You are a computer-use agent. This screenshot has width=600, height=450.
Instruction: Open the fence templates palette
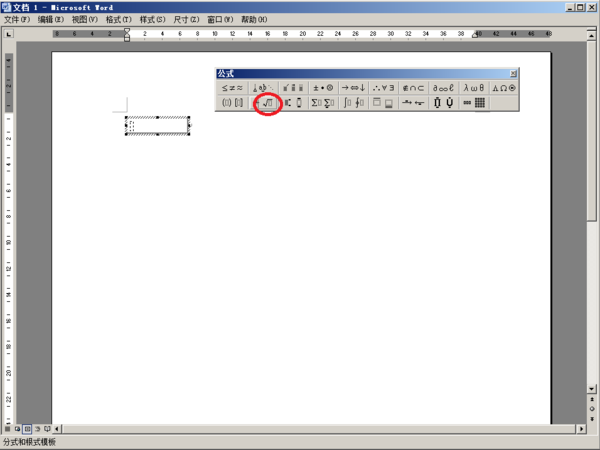click(232, 103)
